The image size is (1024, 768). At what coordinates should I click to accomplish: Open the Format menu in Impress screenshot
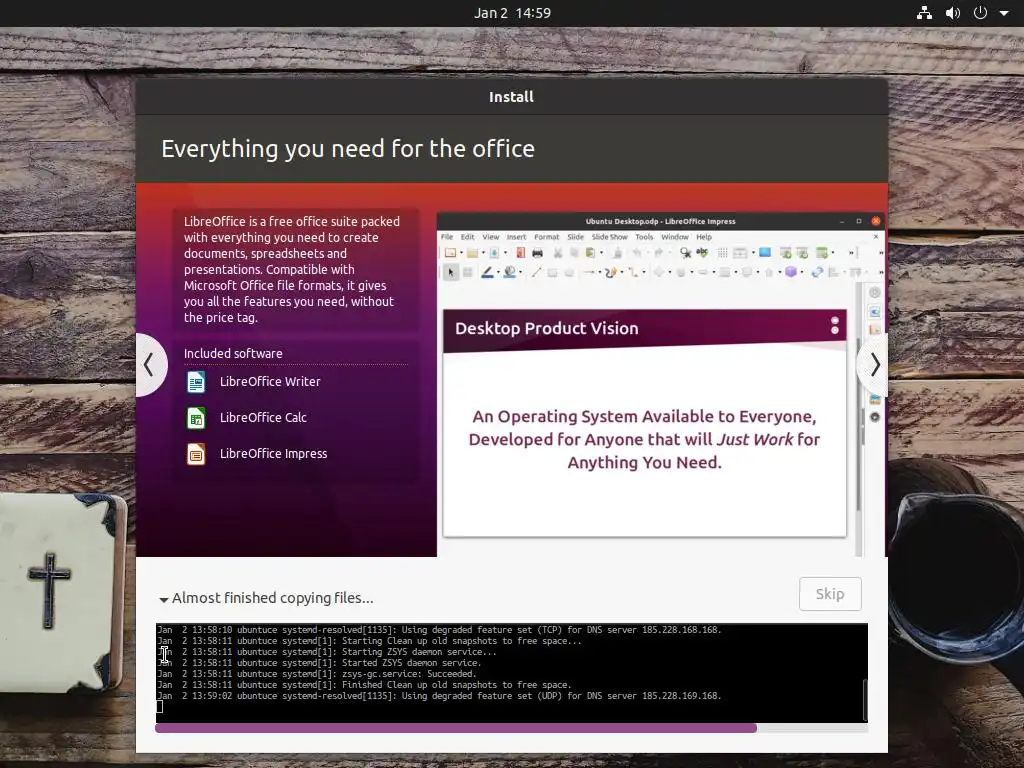(x=547, y=237)
